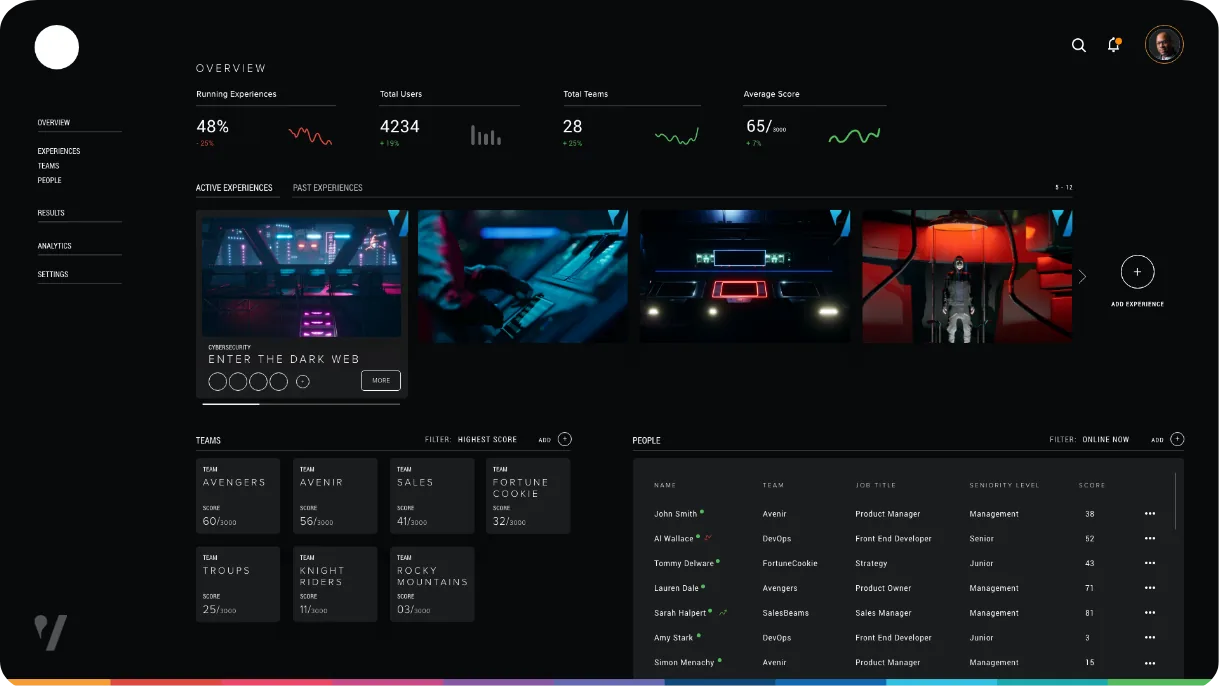The height and width of the screenshot is (692, 1219).
Task: Open the user profile avatar
Action: 1164,44
